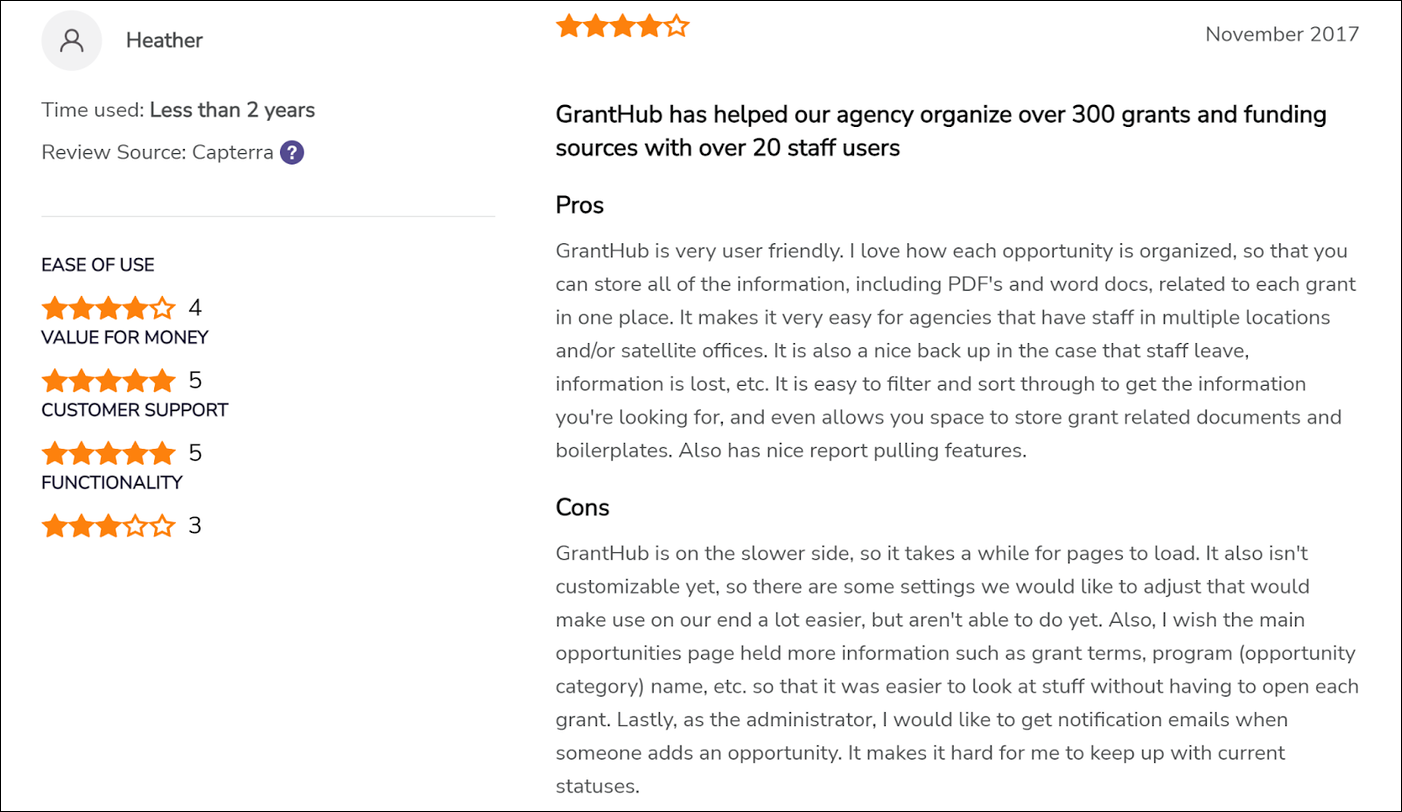The height and width of the screenshot is (812, 1402).
Task: Click the Capterra review source text
Action: click(x=233, y=153)
